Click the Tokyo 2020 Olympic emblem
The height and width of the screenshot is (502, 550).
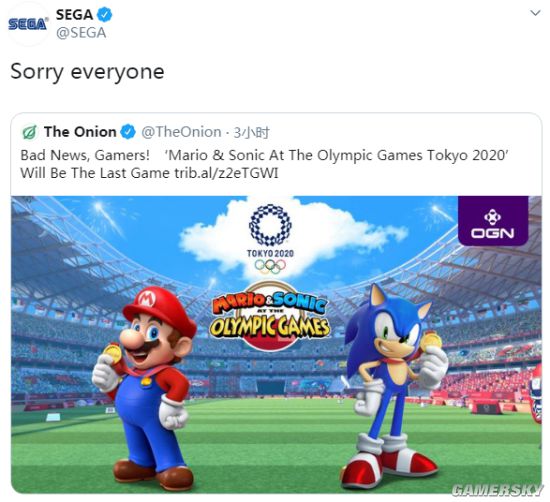[270, 240]
